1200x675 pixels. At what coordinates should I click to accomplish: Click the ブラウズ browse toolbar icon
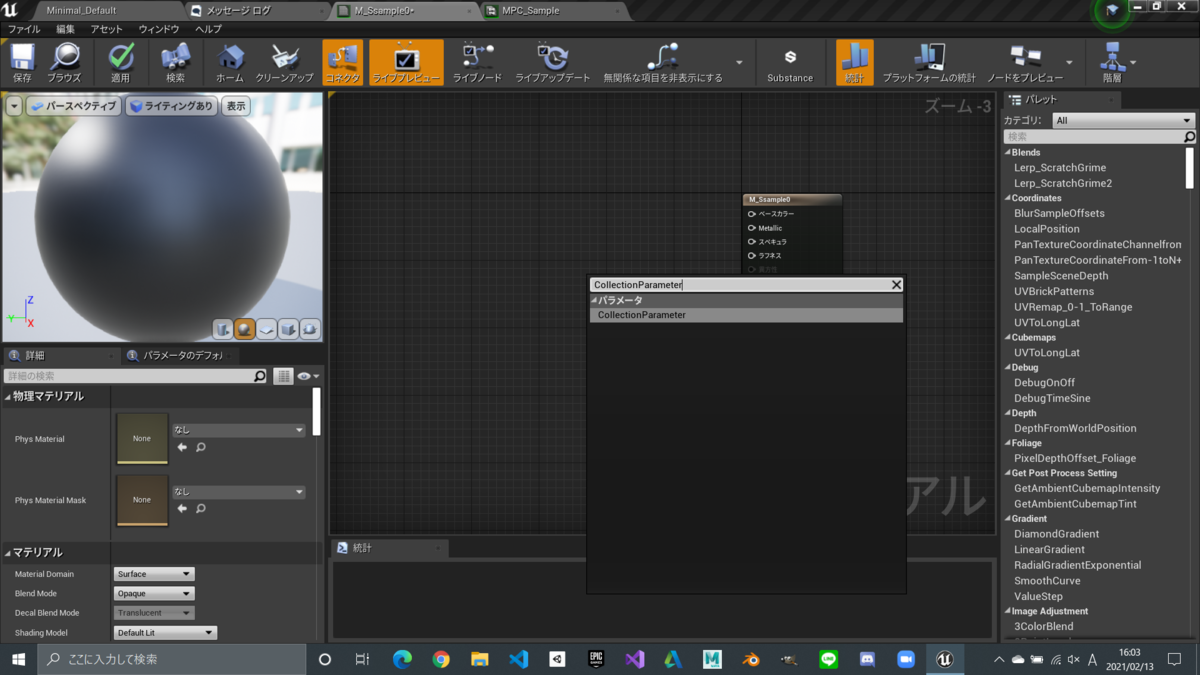click(x=65, y=63)
